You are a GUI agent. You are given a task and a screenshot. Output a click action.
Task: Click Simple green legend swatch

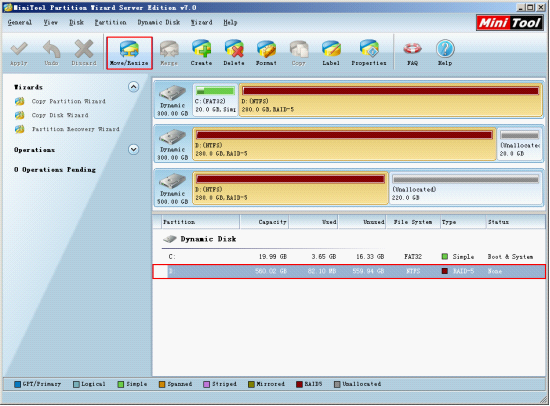121,384
